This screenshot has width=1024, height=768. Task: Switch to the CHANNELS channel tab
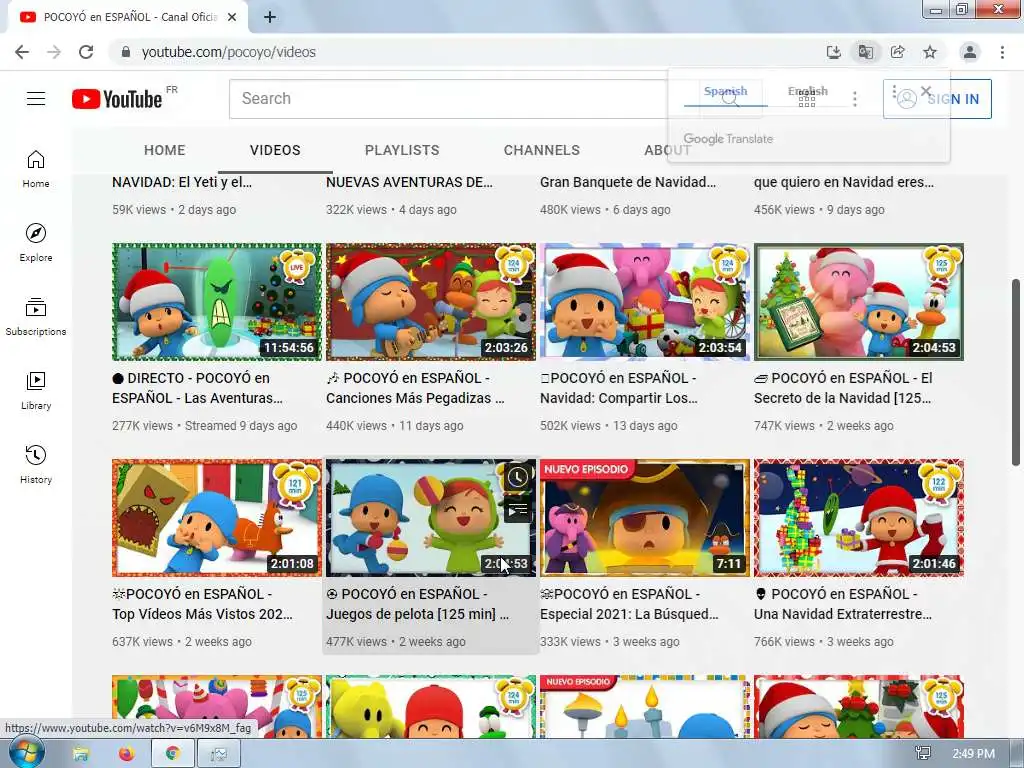click(x=541, y=150)
